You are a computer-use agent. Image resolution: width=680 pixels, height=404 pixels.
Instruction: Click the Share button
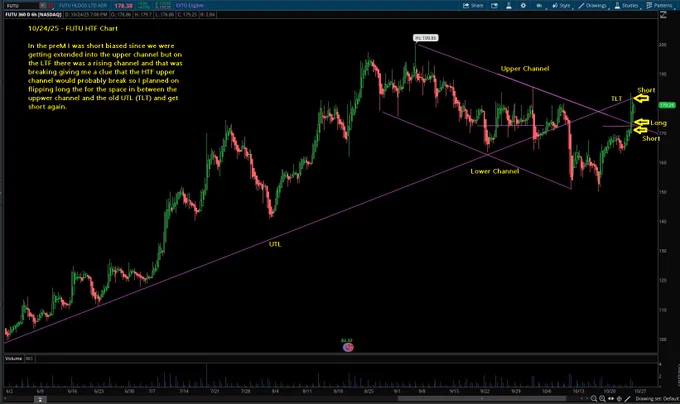pyautogui.click(x=473, y=6)
